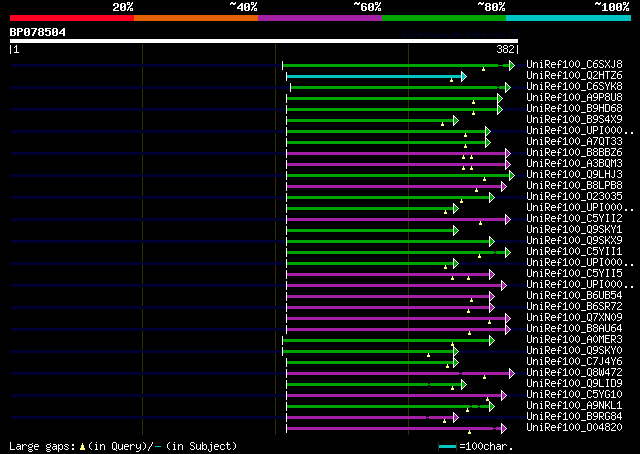
Task: Click the cyan ~100% identity legend segment
Action: [x=569, y=18]
